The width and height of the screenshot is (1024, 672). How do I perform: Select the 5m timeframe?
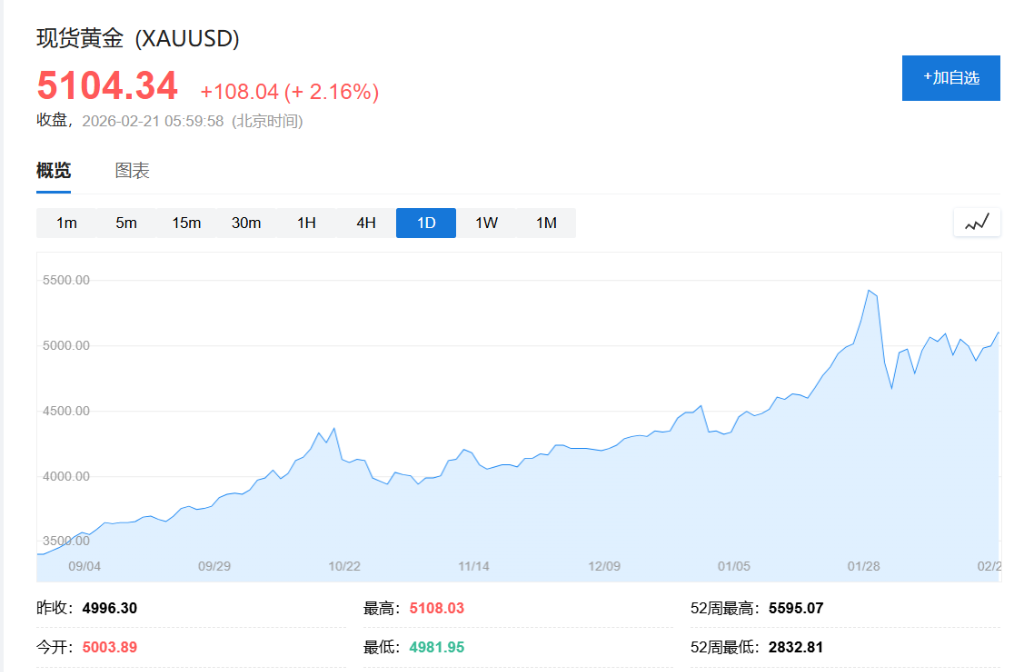[x=126, y=222]
